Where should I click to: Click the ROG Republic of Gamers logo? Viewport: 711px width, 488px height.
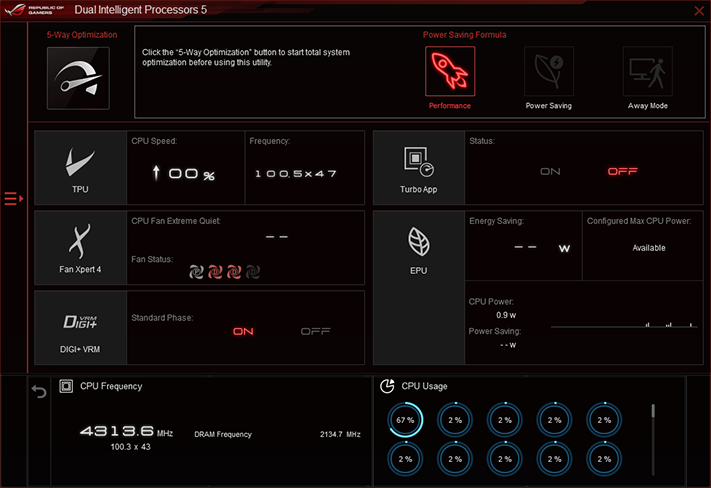(35, 10)
